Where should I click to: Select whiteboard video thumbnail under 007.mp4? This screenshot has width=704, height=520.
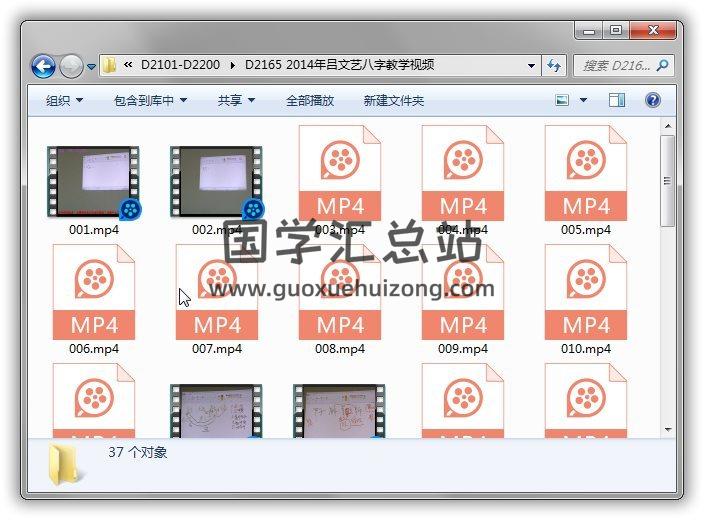(216, 411)
